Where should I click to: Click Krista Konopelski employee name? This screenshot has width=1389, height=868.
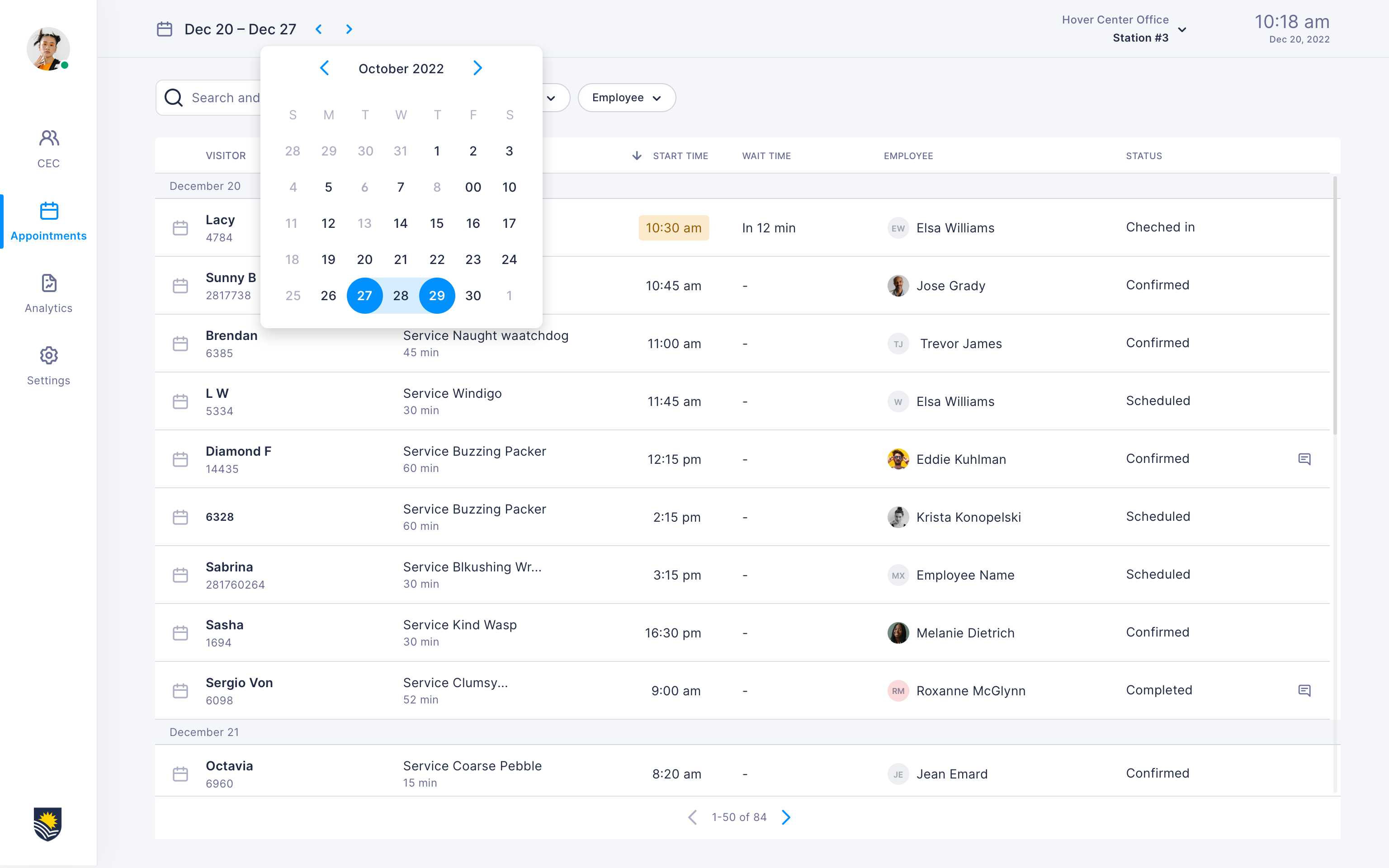[969, 517]
